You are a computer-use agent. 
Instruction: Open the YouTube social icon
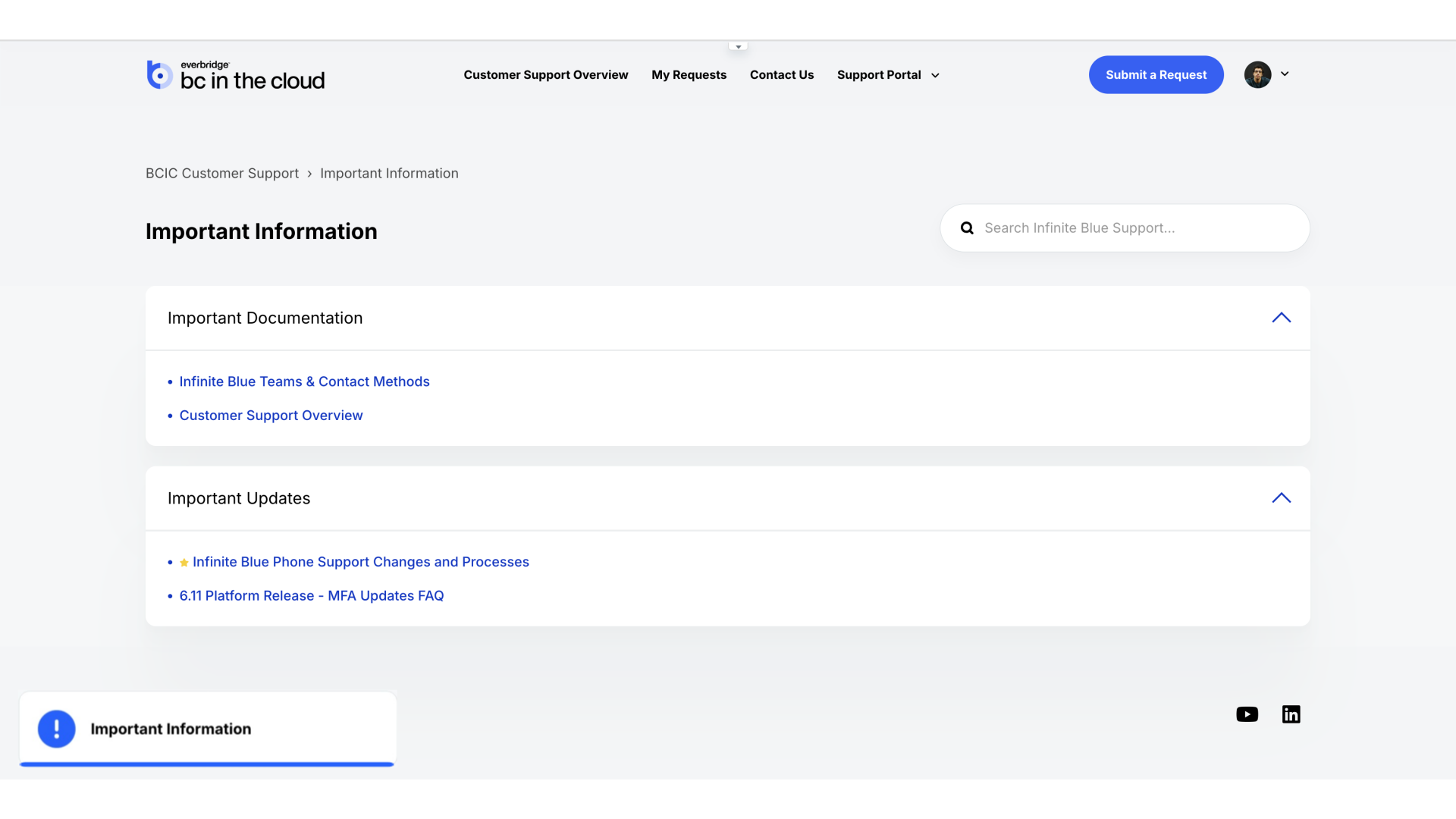click(1247, 714)
